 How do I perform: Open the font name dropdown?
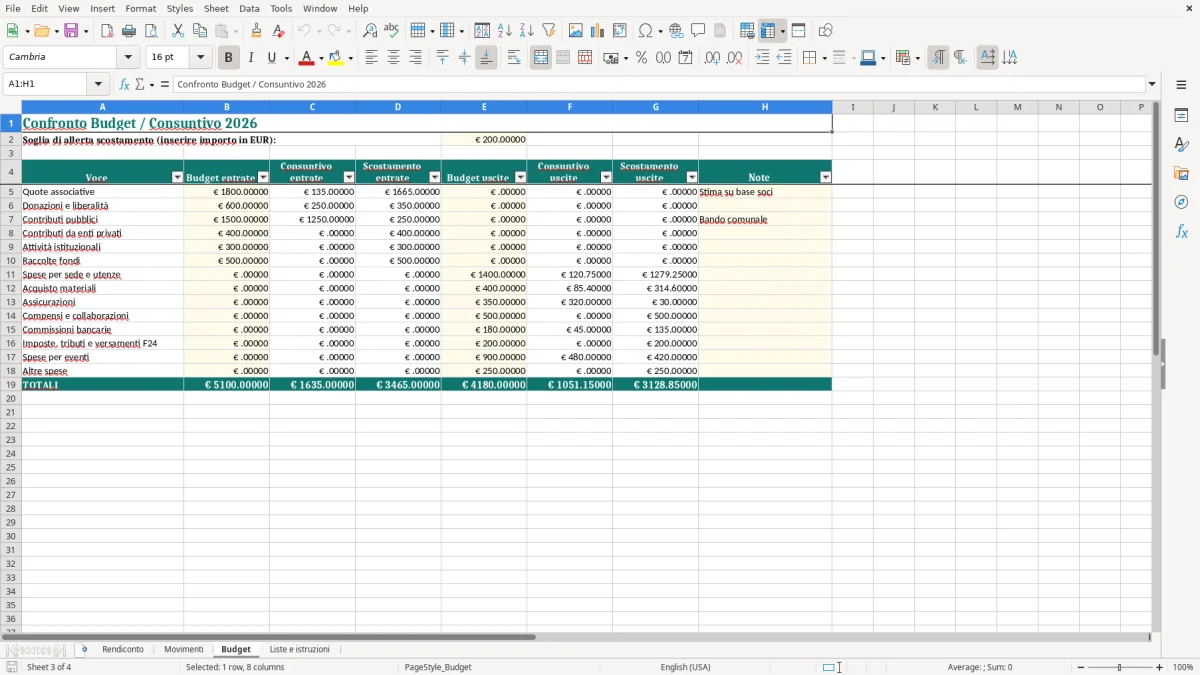128,58
